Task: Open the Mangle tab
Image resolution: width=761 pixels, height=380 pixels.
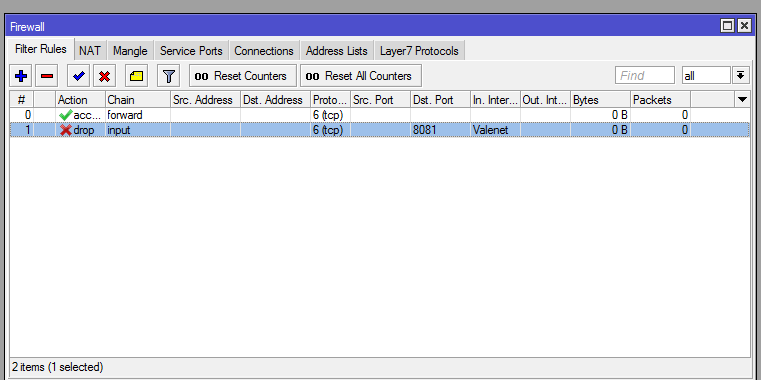Action: pyautogui.click(x=130, y=51)
